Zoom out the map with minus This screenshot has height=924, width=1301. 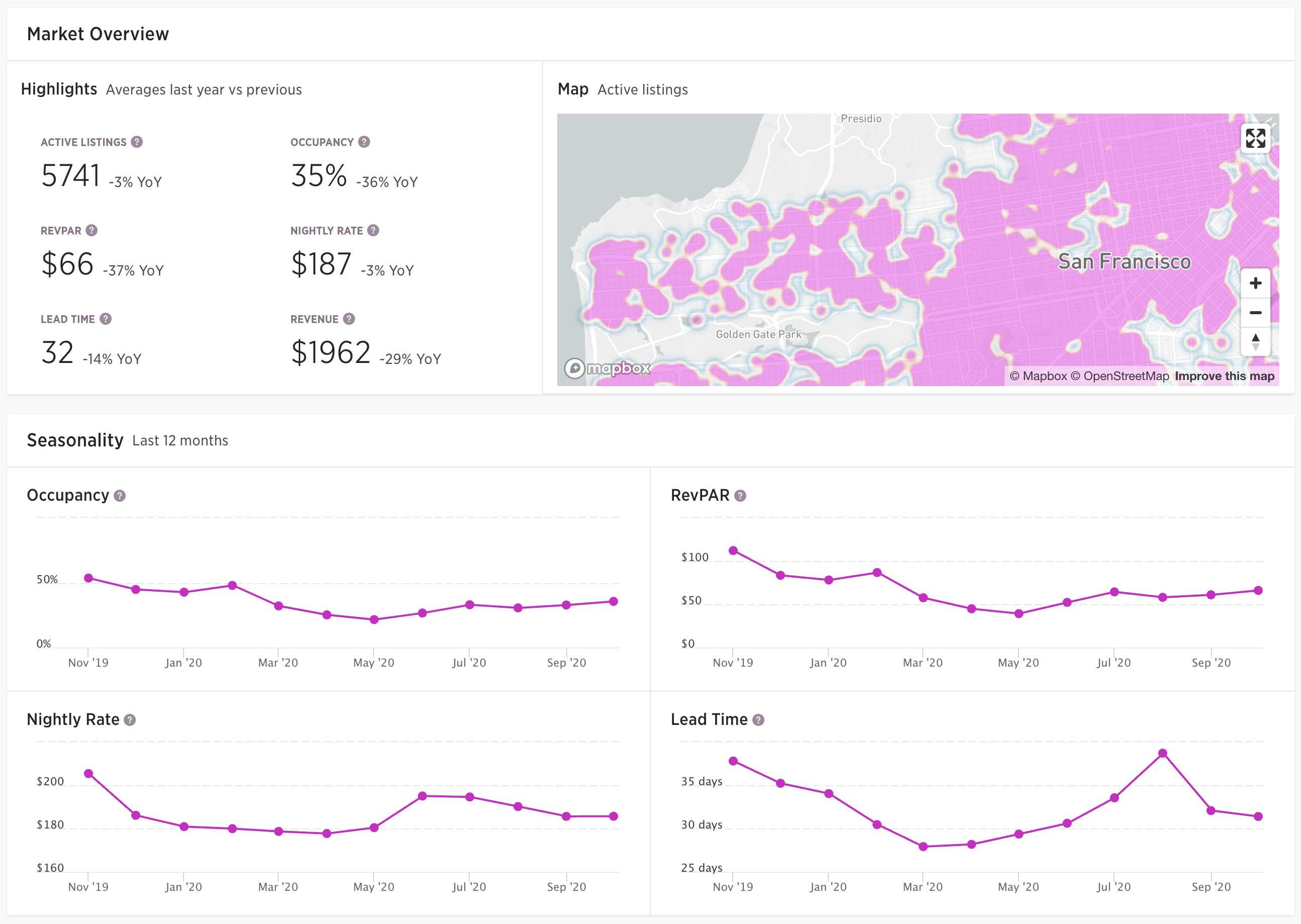1255,312
